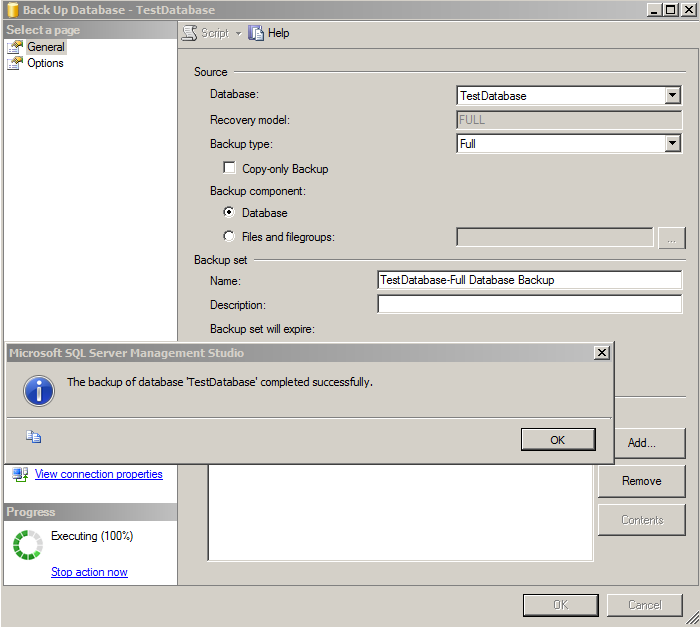
Task: Click the green progress spinner icon
Action: (x=27, y=545)
